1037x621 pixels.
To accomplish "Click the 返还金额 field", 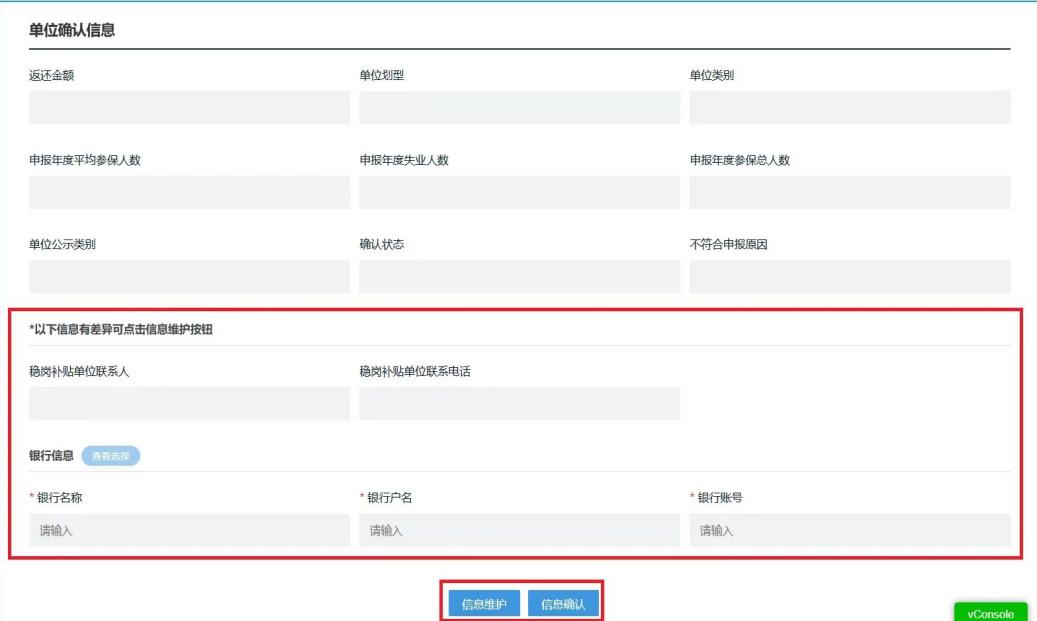I will [x=189, y=108].
